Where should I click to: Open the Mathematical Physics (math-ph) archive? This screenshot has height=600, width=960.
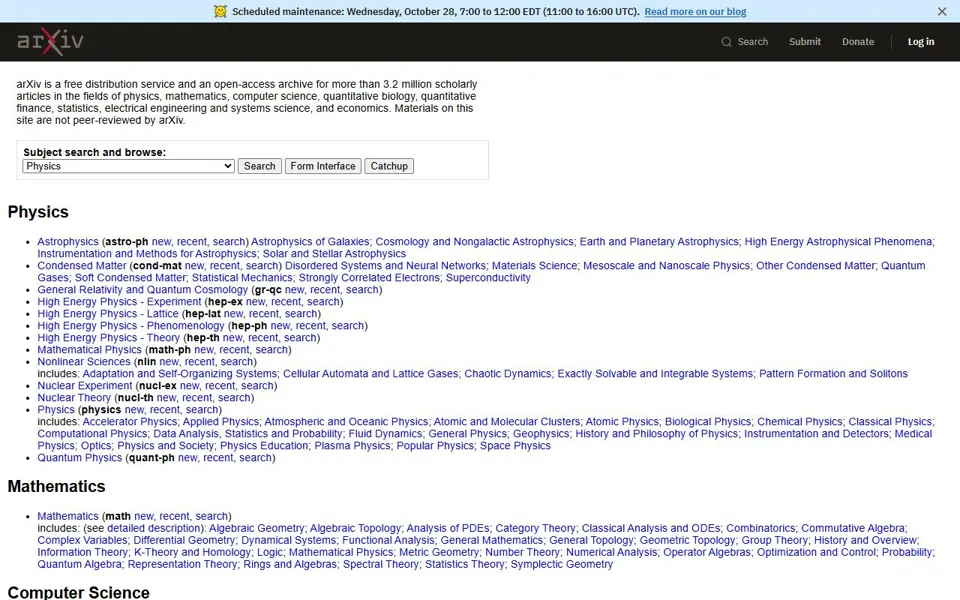89,350
